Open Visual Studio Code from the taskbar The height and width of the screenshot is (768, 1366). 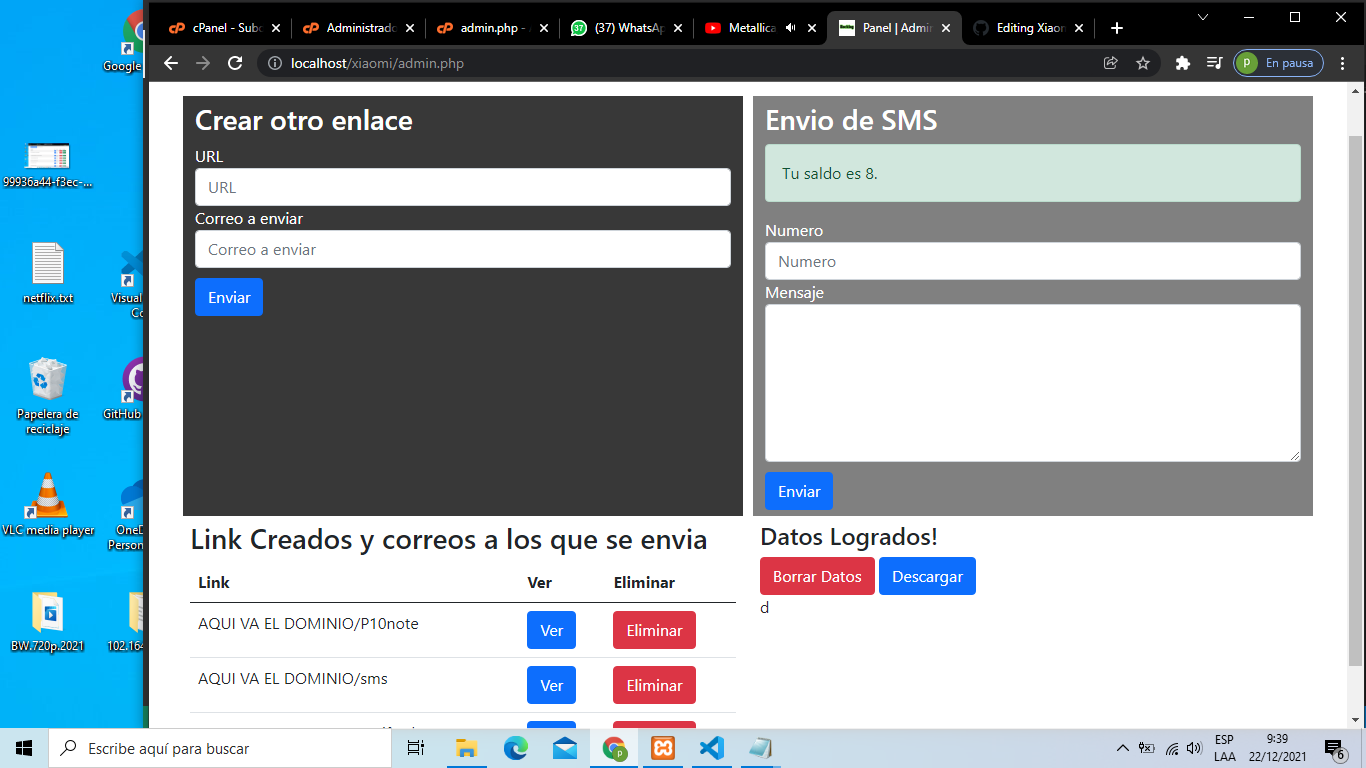(711, 747)
